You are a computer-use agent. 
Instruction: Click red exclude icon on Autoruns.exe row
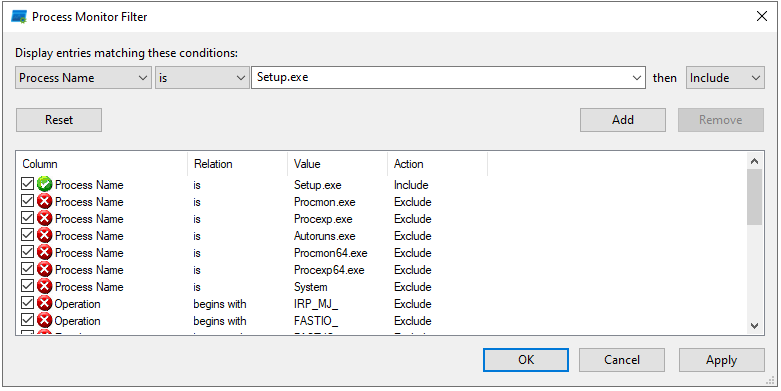44,236
